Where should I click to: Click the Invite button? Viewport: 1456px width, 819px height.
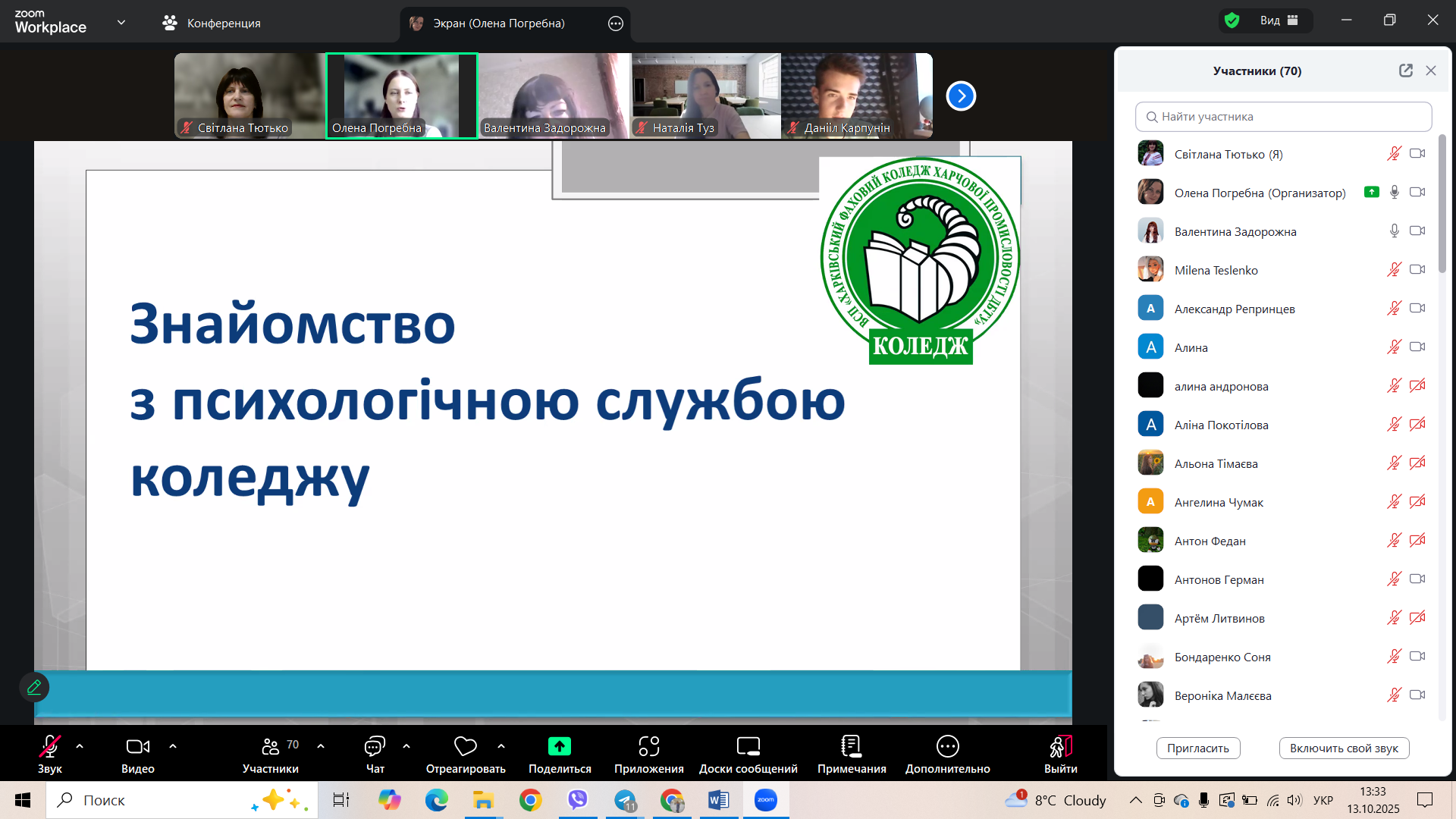(x=1197, y=748)
